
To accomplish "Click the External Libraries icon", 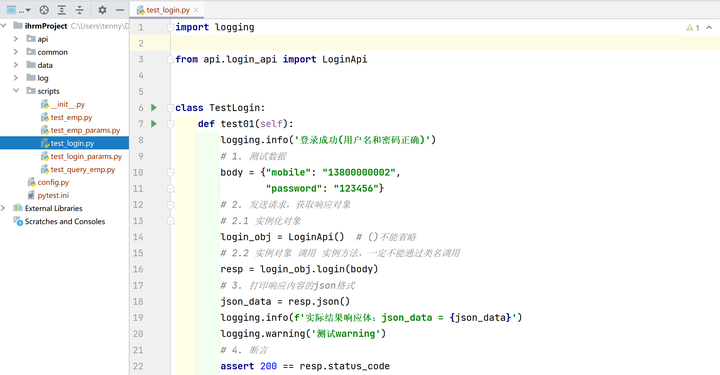I will (x=18, y=208).
